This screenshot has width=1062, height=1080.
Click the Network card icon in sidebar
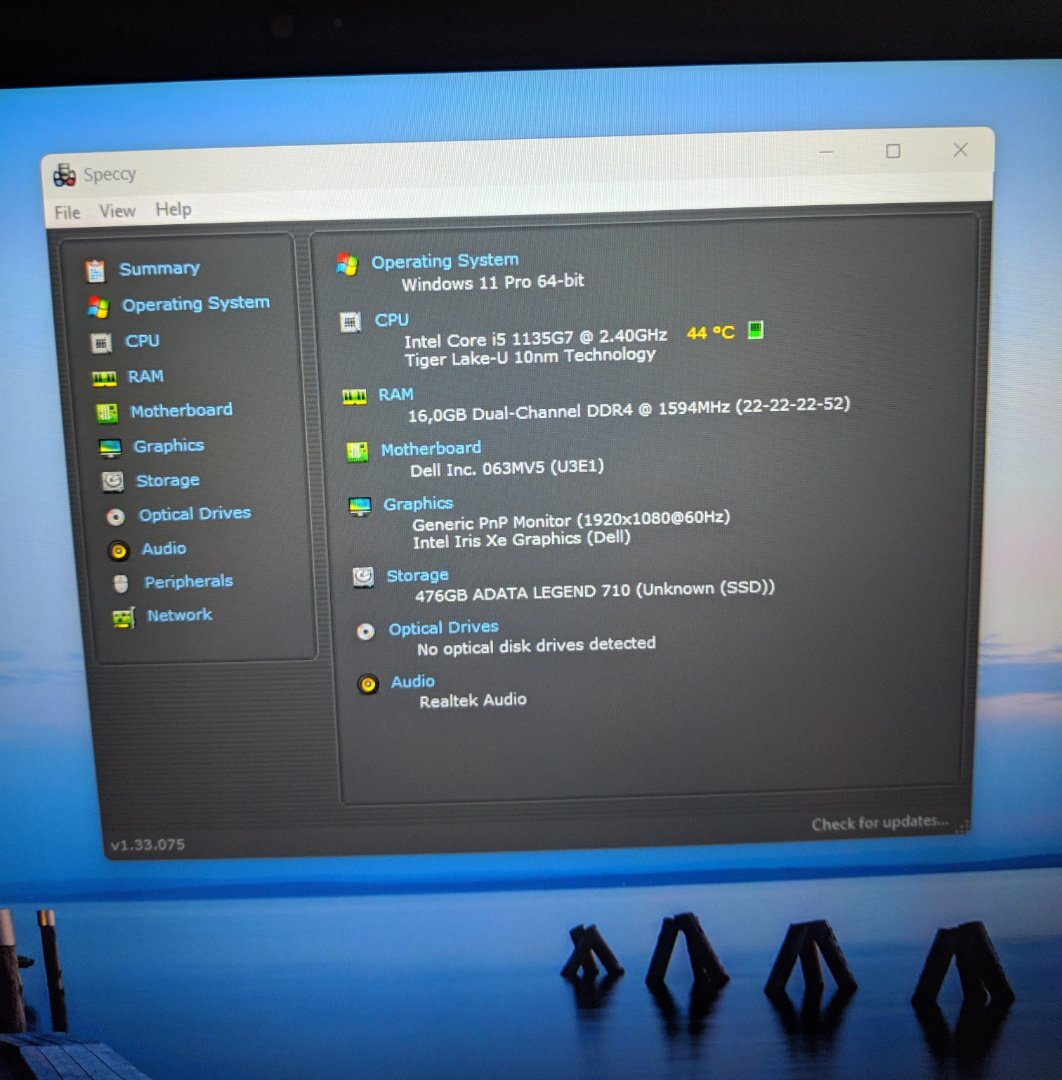pyautogui.click(x=124, y=618)
